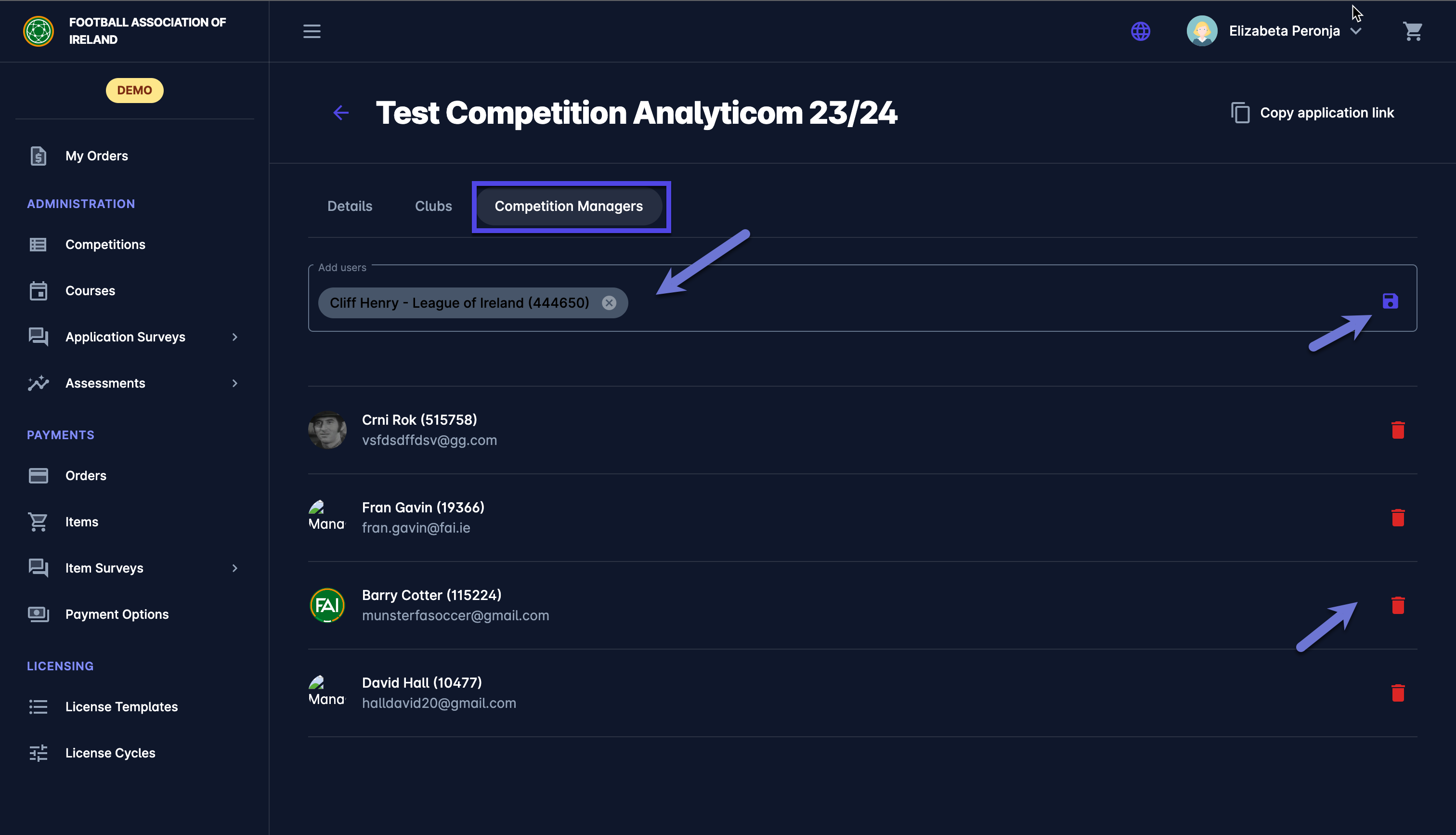The width and height of the screenshot is (1456, 835).
Task: Delete Crni Rok from competition managers
Action: point(1398,430)
